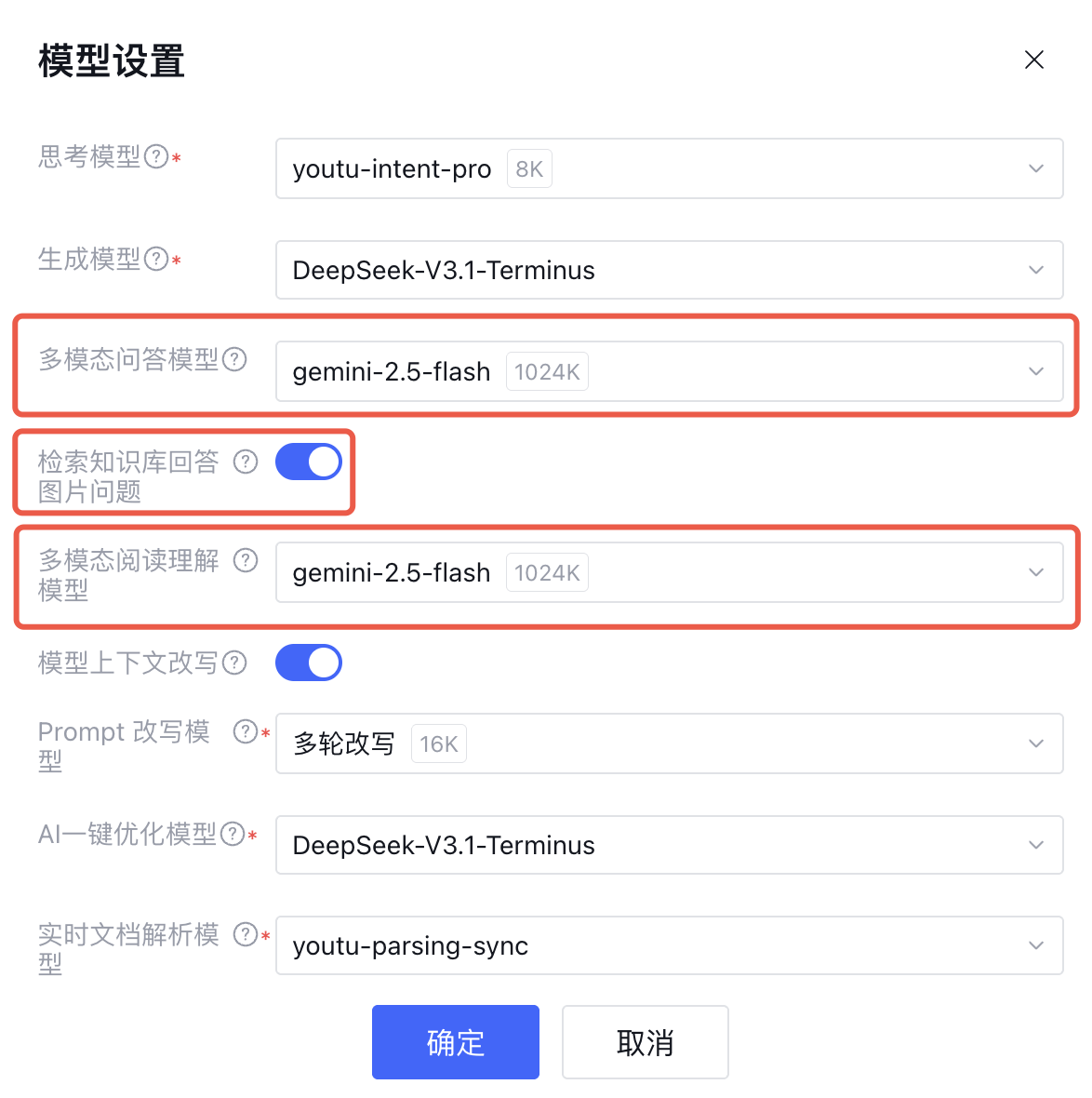
Task: Expand 生成模型 DeepSeek-V3.1-Terminus dropdown
Action: (669, 270)
